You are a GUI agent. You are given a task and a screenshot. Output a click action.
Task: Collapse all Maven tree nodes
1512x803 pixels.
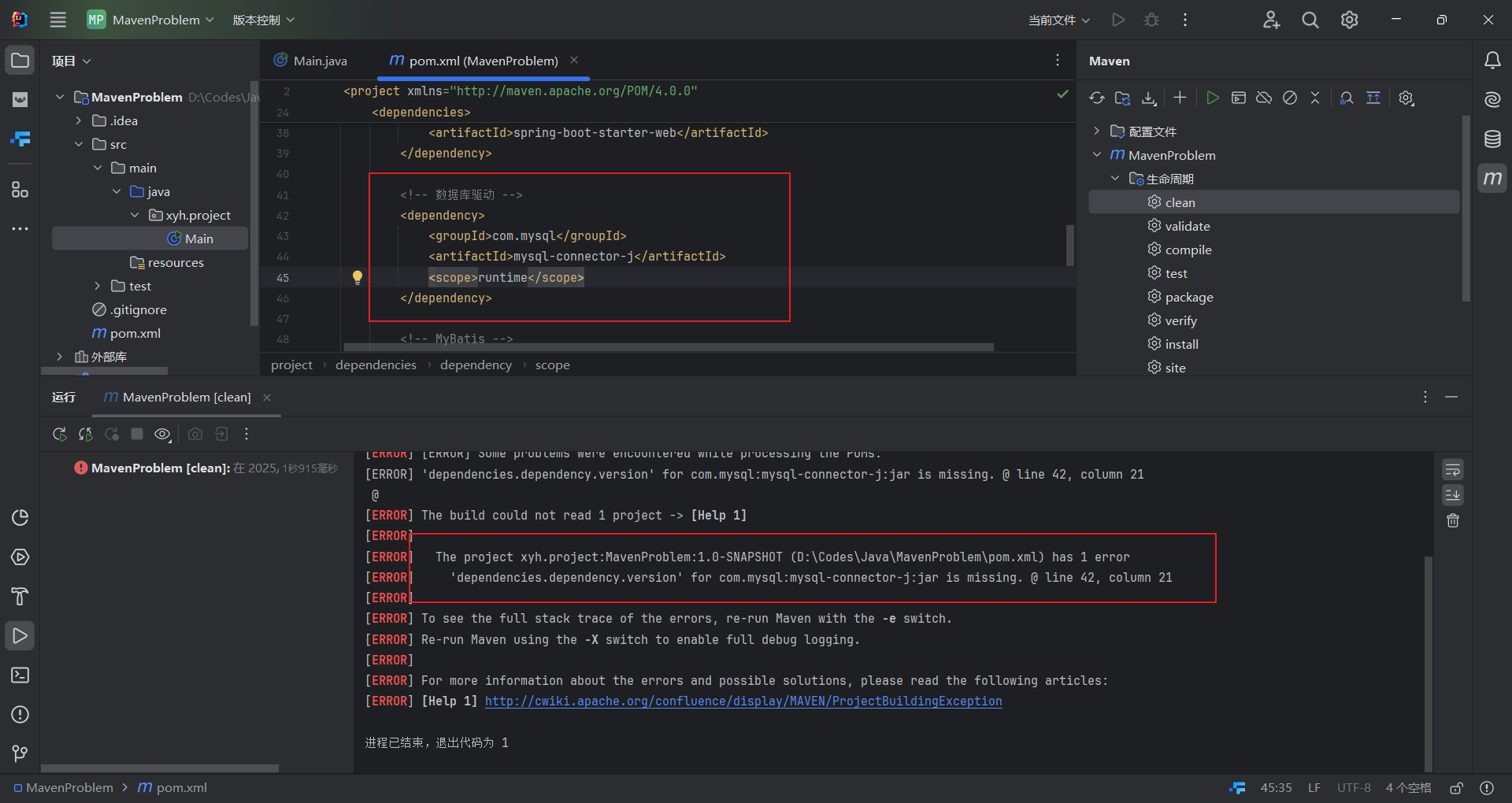pyautogui.click(x=1315, y=98)
